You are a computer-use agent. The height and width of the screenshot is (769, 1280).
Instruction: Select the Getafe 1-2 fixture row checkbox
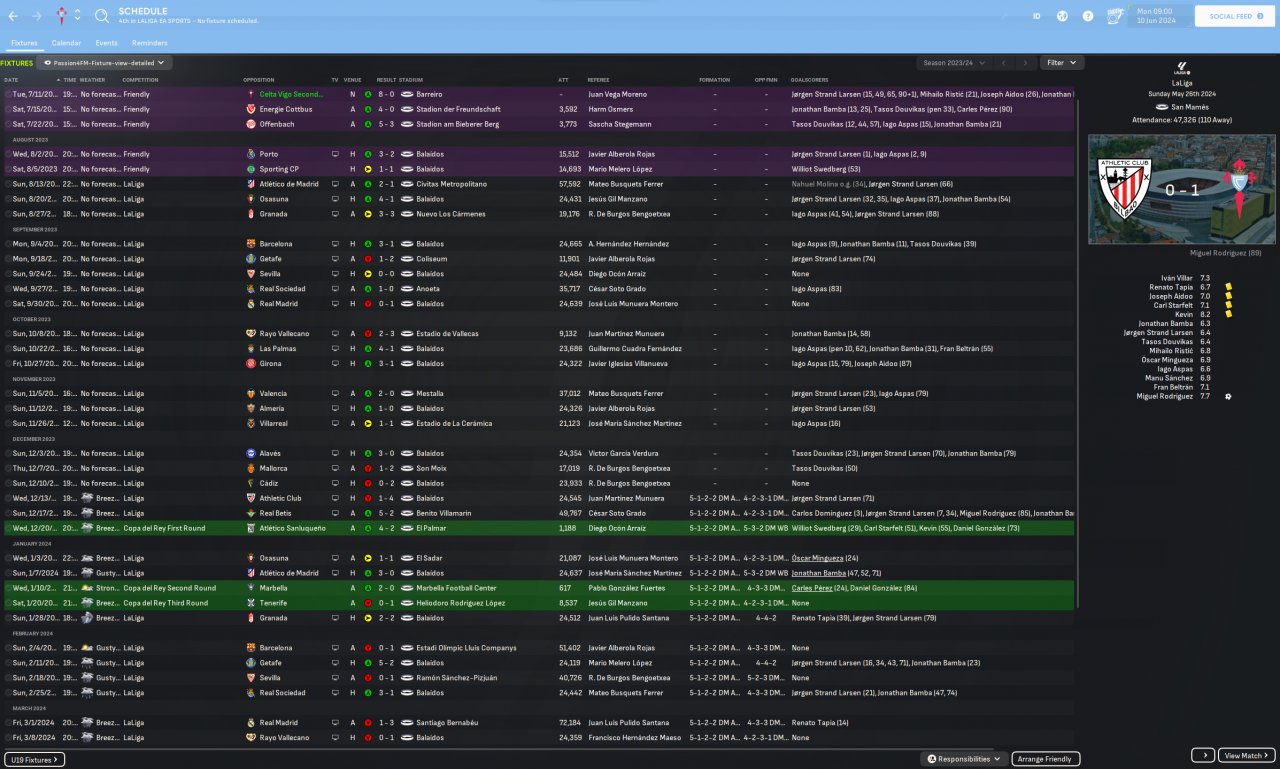pos(8,259)
